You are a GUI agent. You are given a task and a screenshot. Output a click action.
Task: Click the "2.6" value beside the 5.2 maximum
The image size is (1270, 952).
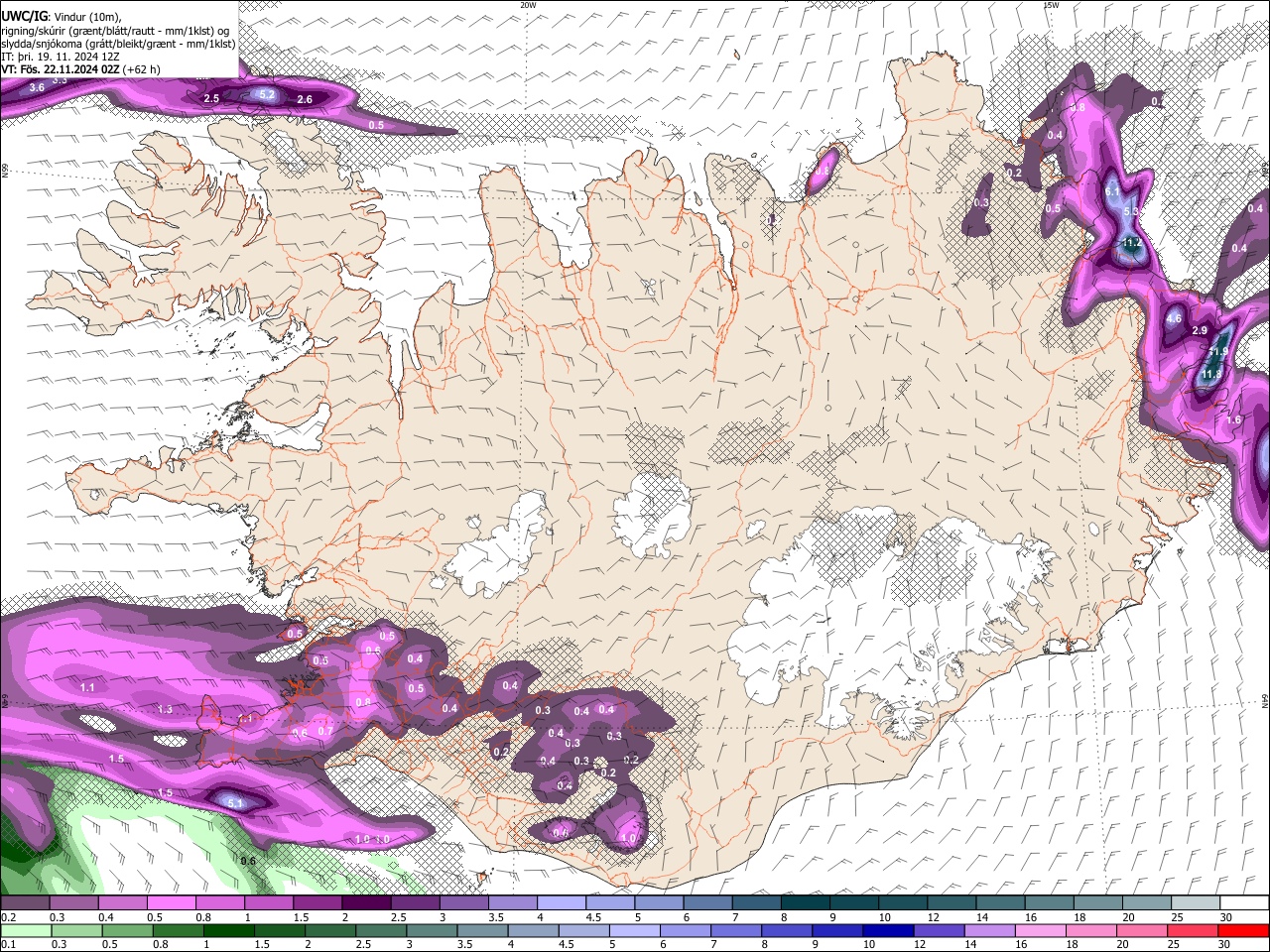[x=305, y=99]
